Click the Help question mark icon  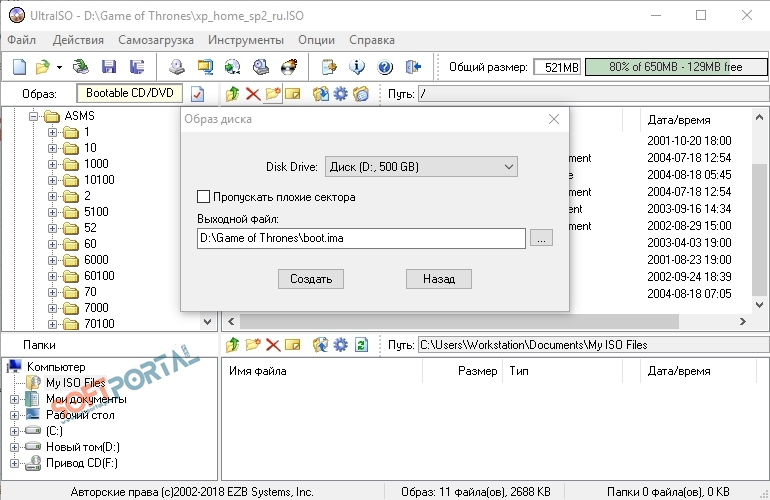[385, 67]
